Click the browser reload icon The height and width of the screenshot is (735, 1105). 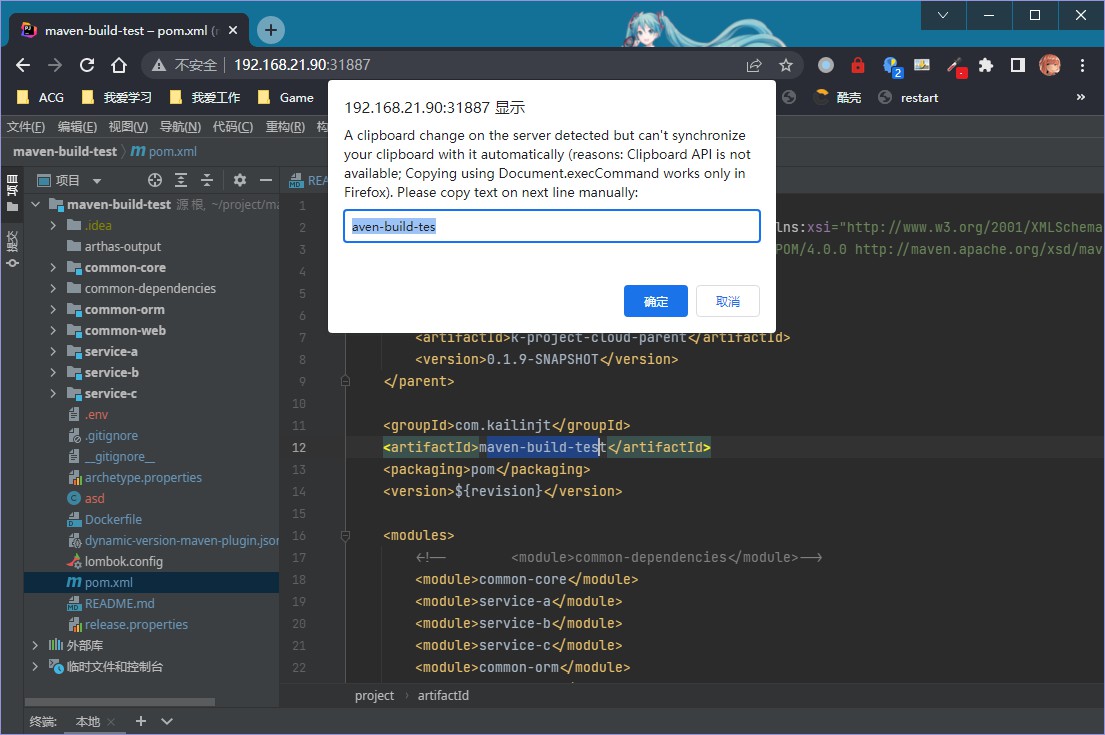tap(87, 65)
